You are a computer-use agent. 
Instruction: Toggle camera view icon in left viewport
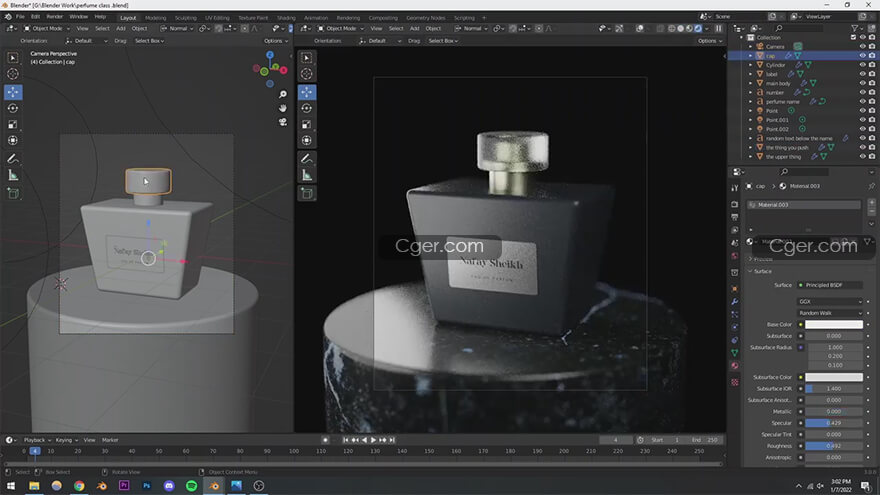coord(283,122)
